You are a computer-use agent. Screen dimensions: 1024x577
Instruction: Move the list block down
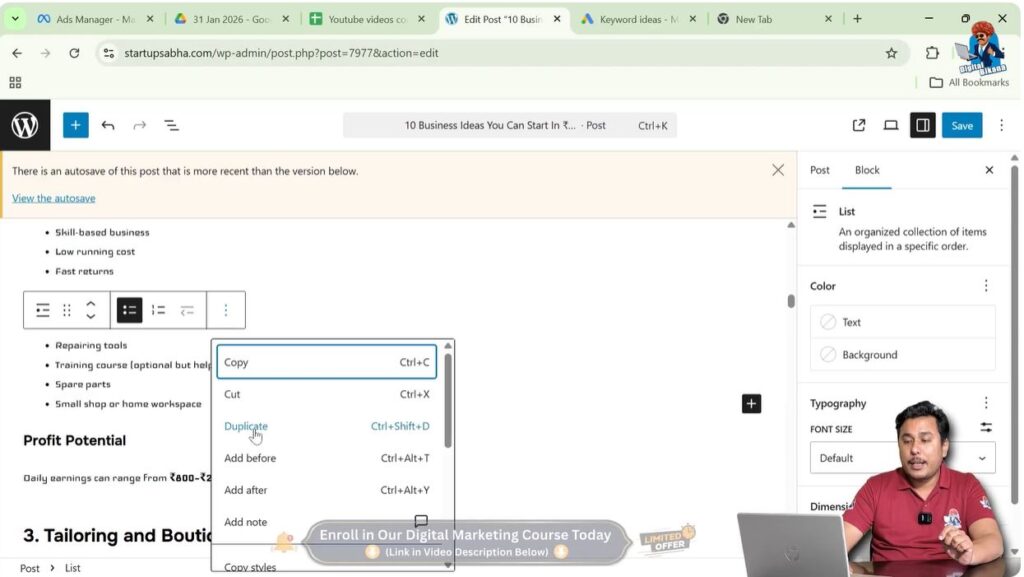click(91, 317)
